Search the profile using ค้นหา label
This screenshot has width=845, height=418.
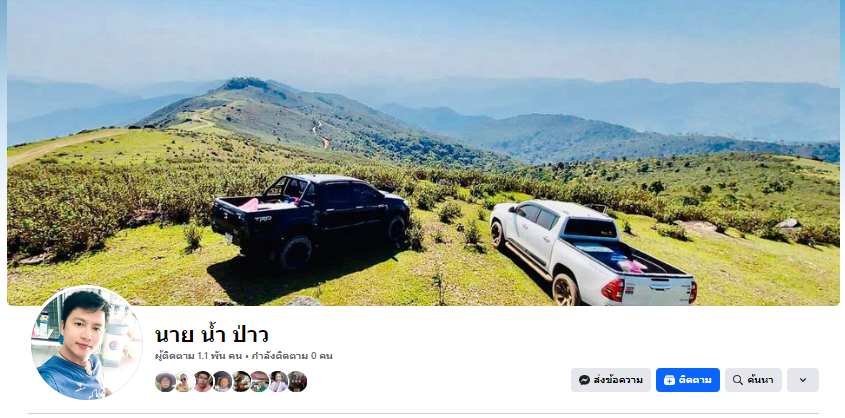pos(760,380)
